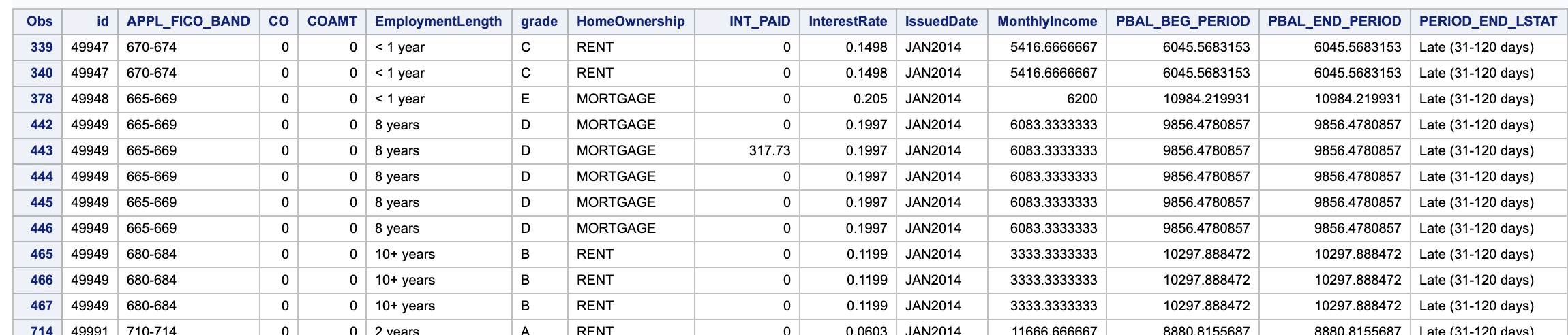Select the grade E cell

coord(526,99)
